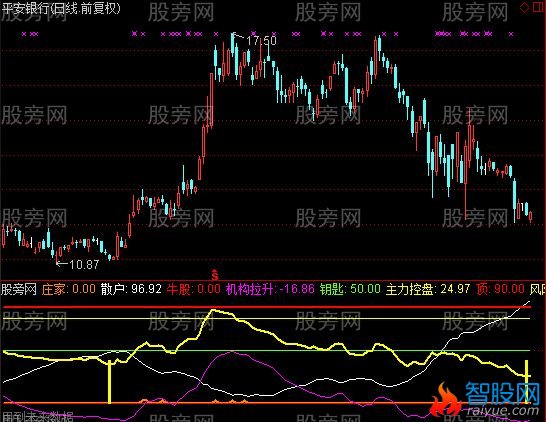Click the red S marker below candlesticks
The width and height of the screenshot is (546, 422).
[x=215, y=275]
